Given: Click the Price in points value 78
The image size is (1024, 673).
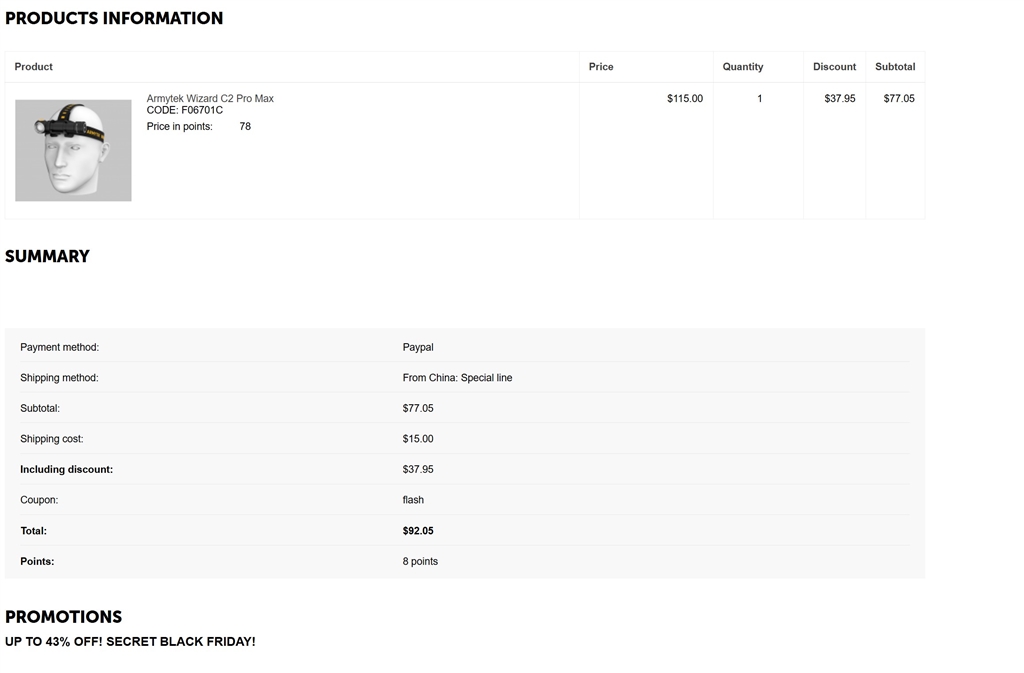Looking at the screenshot, I should tap(245, 127).
